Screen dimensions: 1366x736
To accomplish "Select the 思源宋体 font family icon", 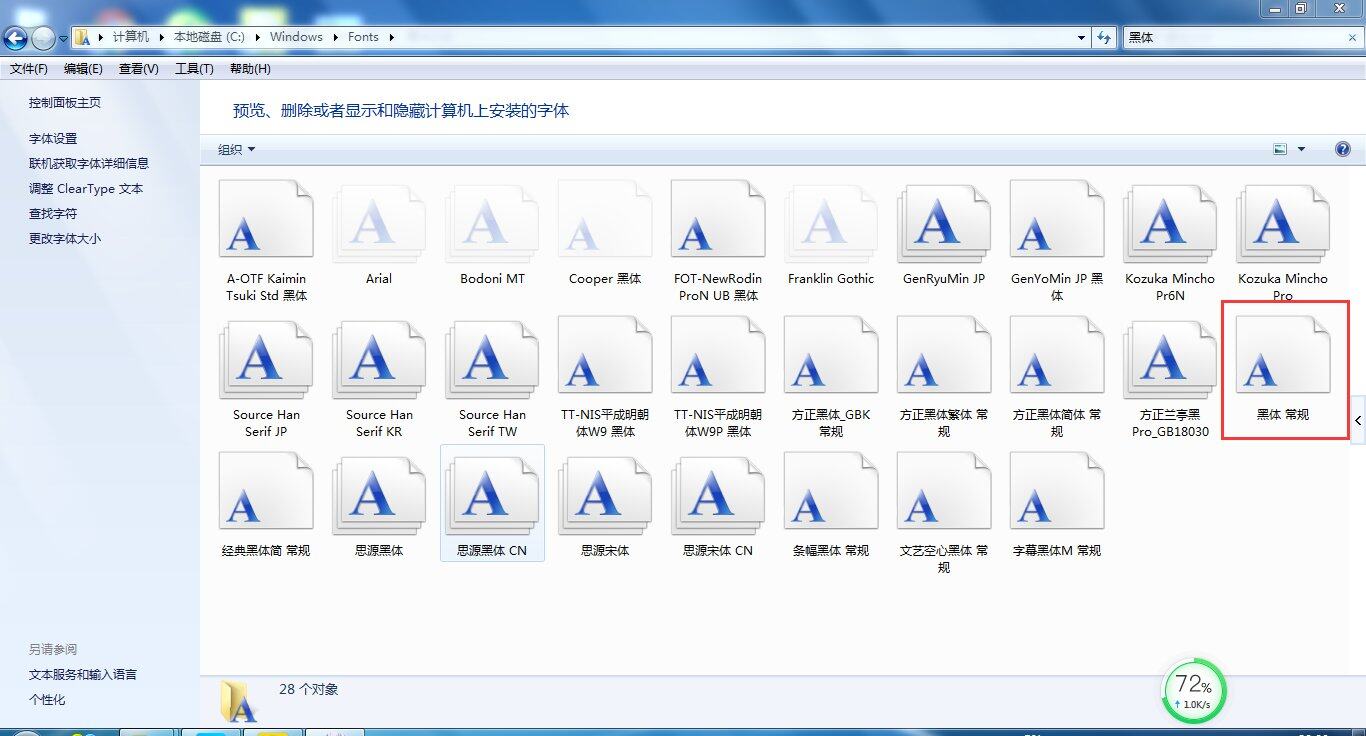I will click(605, 493).
